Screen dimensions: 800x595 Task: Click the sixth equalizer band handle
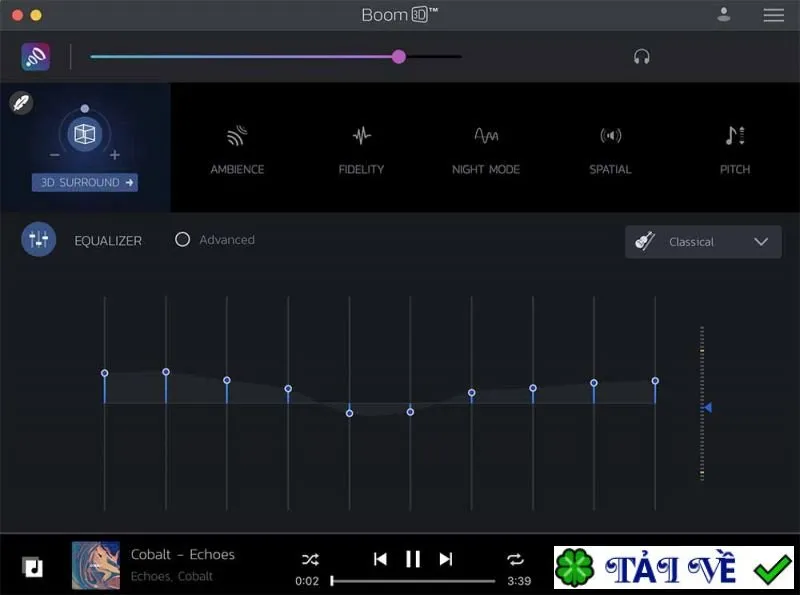pos(410,412)
